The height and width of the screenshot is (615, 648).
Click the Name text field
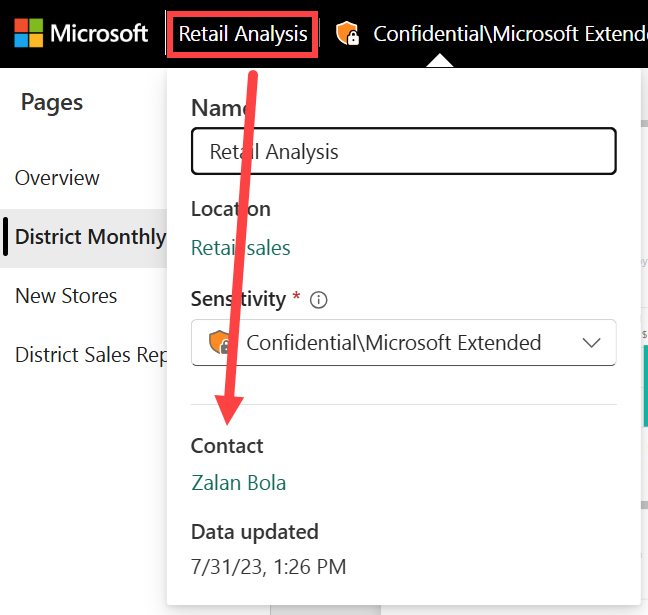pos(403,152)
